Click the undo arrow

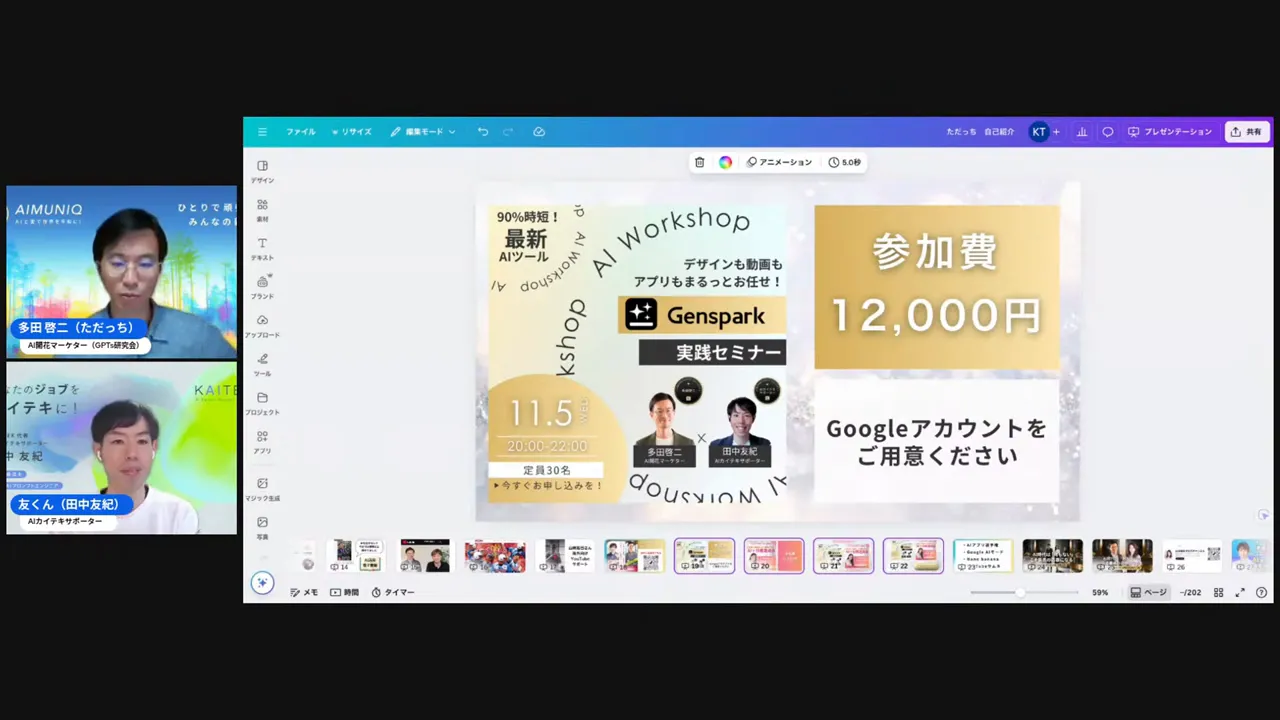pos(483,132)
